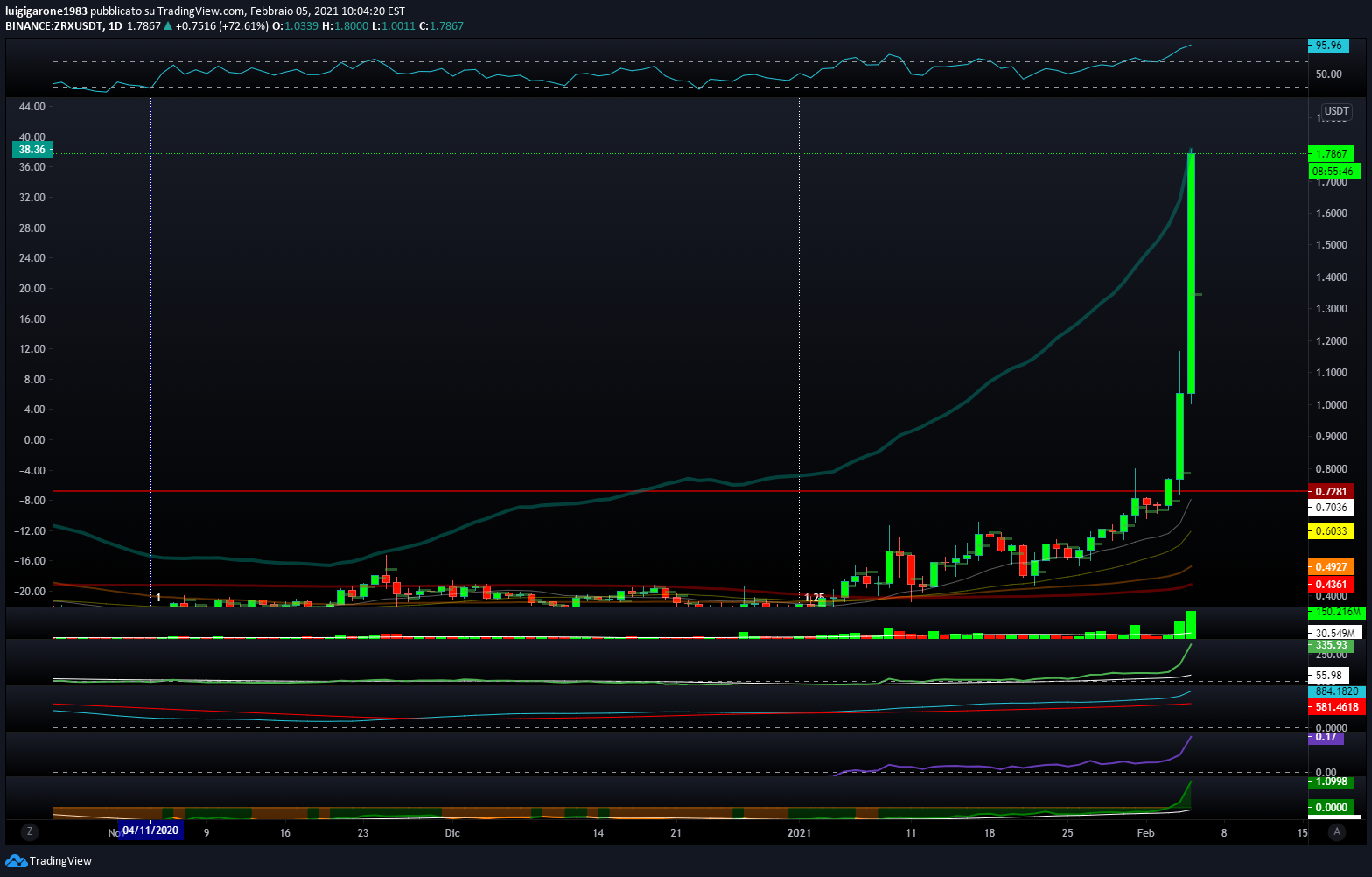Click the TradingView cloud logo icon
This screenshot has height=877, width=1372.
click(x=16, y=861)
